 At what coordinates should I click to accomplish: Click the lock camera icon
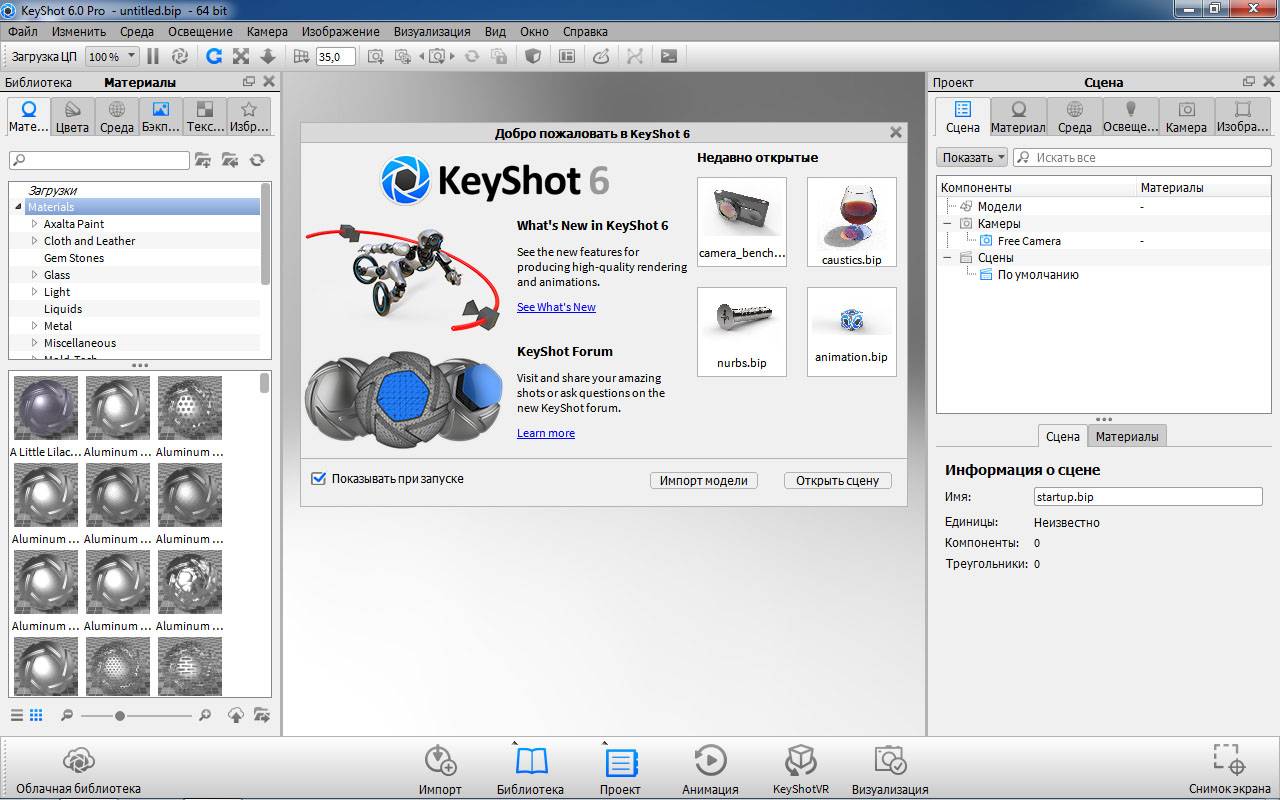500,57
